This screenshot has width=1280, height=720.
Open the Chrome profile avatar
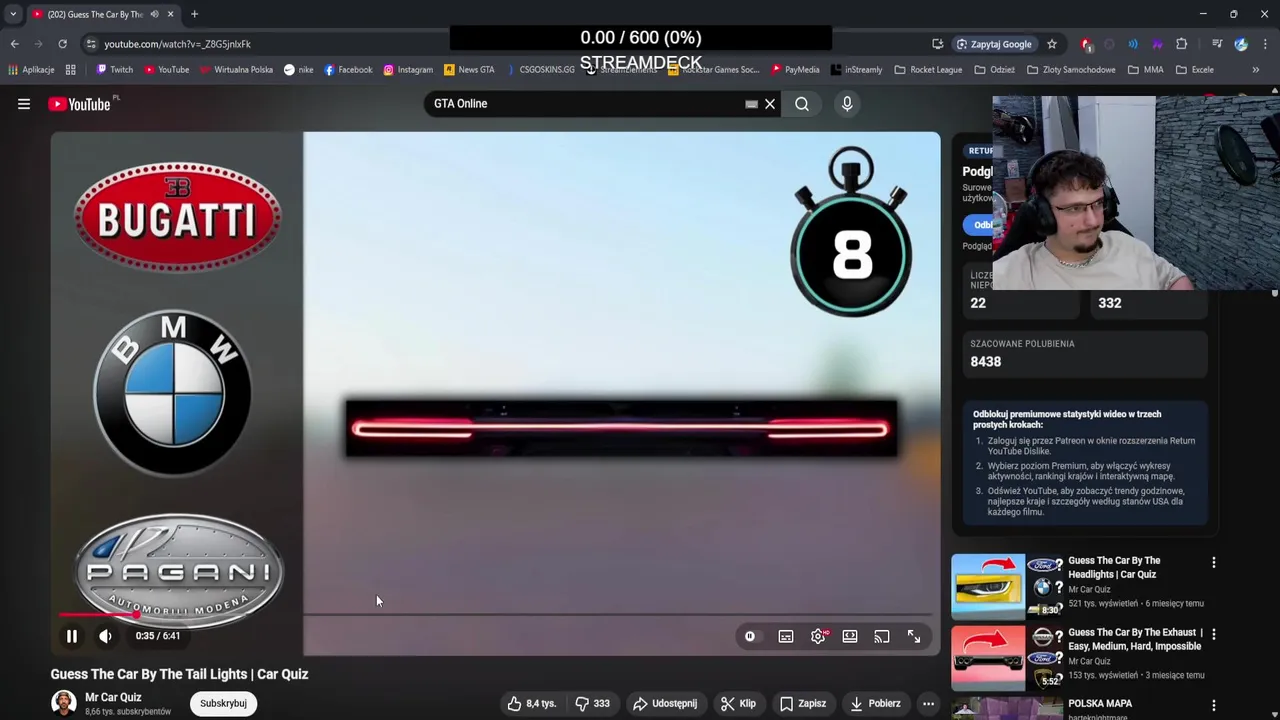1241,44
